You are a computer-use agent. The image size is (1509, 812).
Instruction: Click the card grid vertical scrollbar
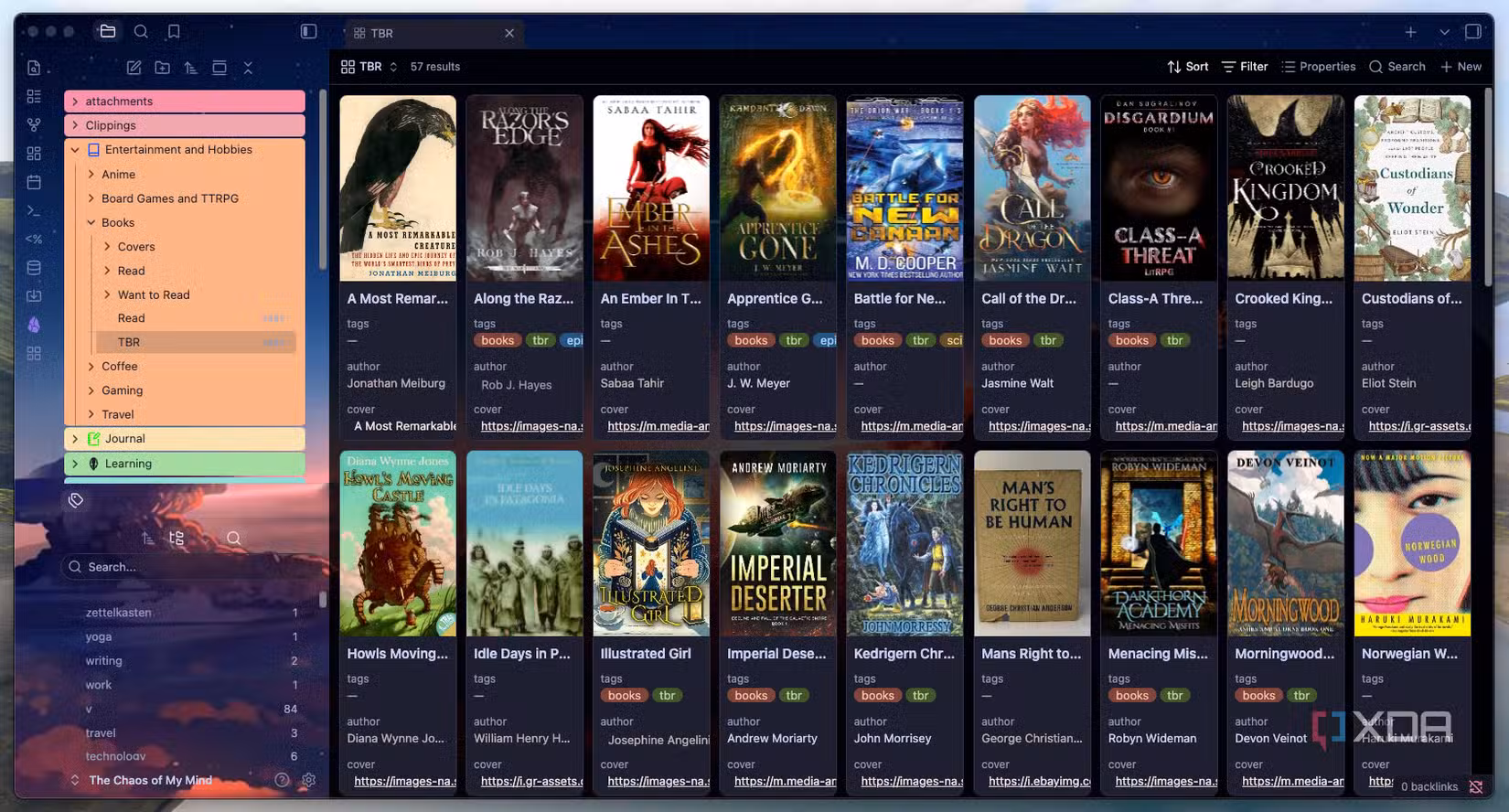point(1488,187)
